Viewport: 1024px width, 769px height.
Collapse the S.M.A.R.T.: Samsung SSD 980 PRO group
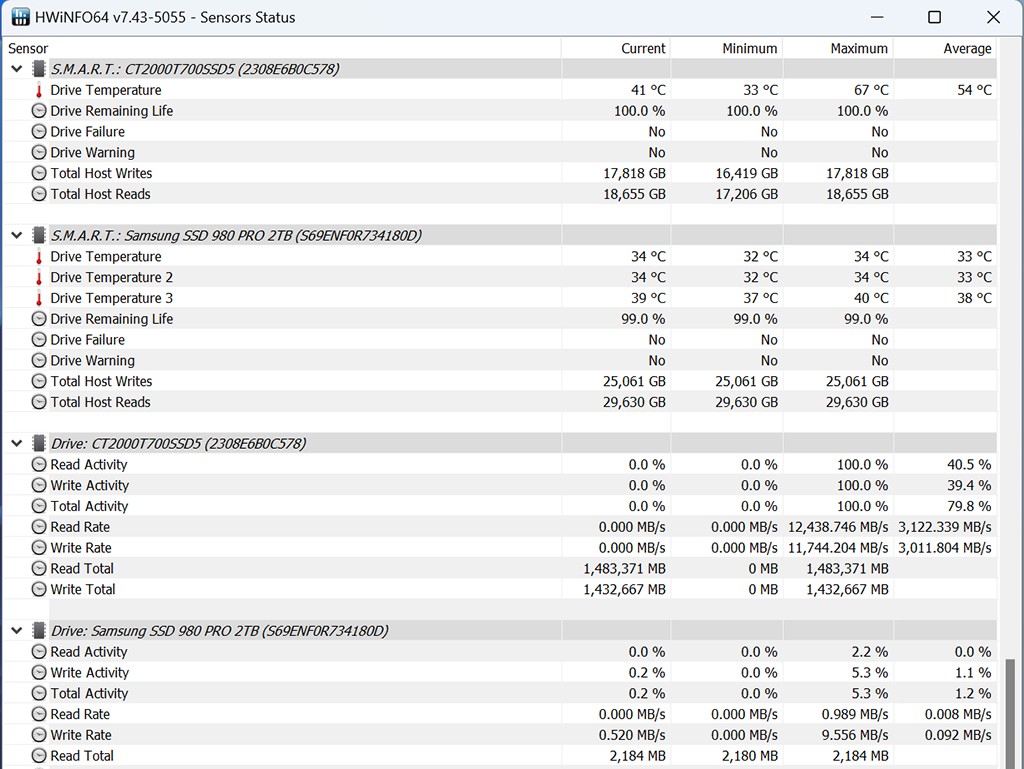17,236
